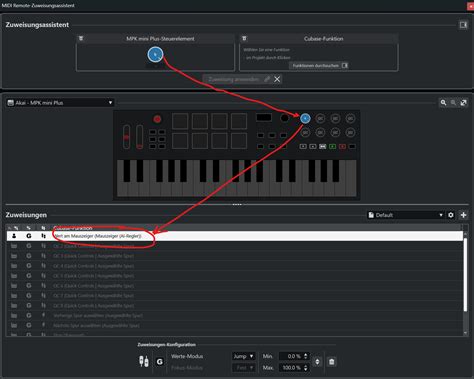Open the Akai MPK mini Plus dropdown
The height and width of the screenshot is (379, 474).
coord(60,103)
